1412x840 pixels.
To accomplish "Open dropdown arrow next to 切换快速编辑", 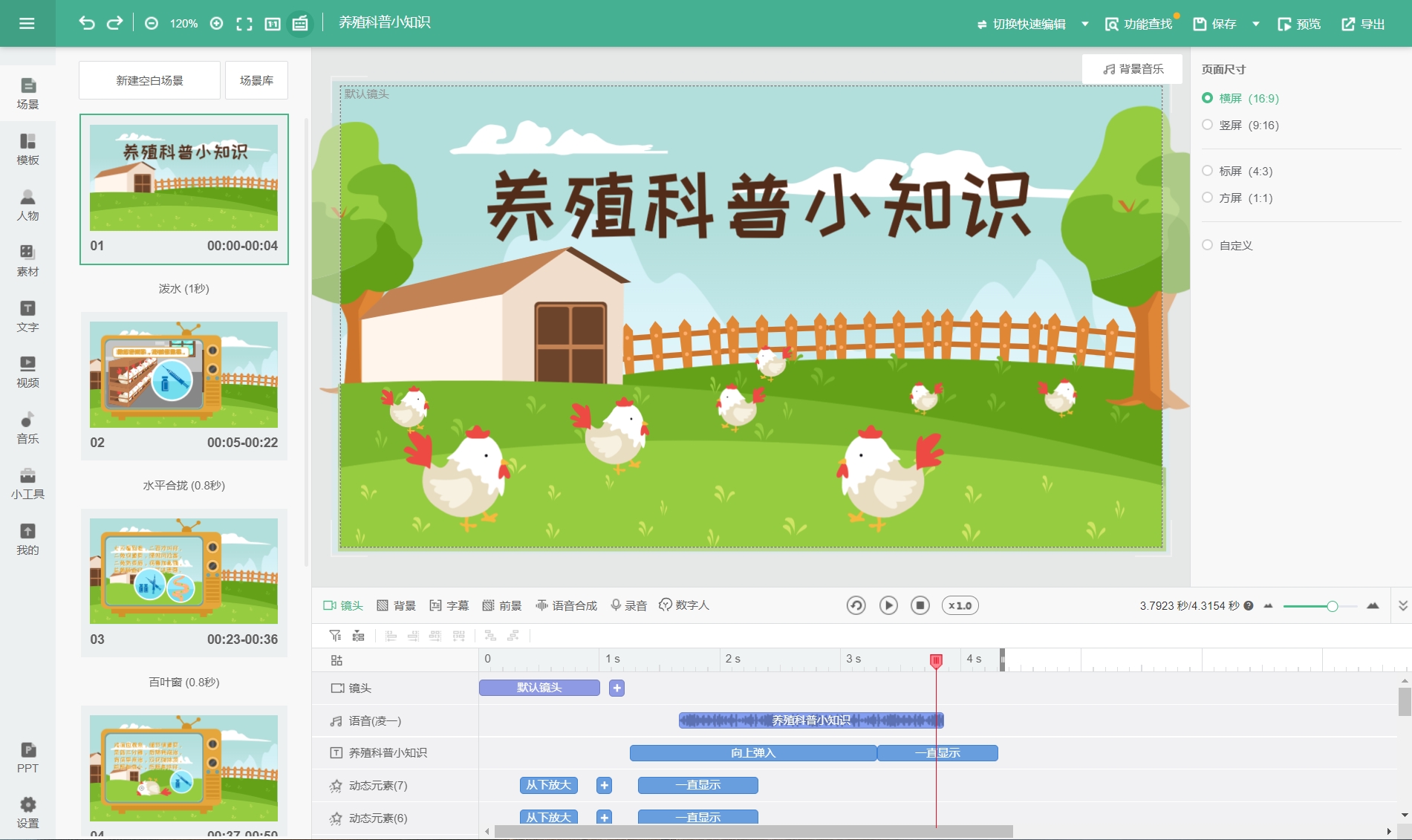I will click(x=1084, y=24).
